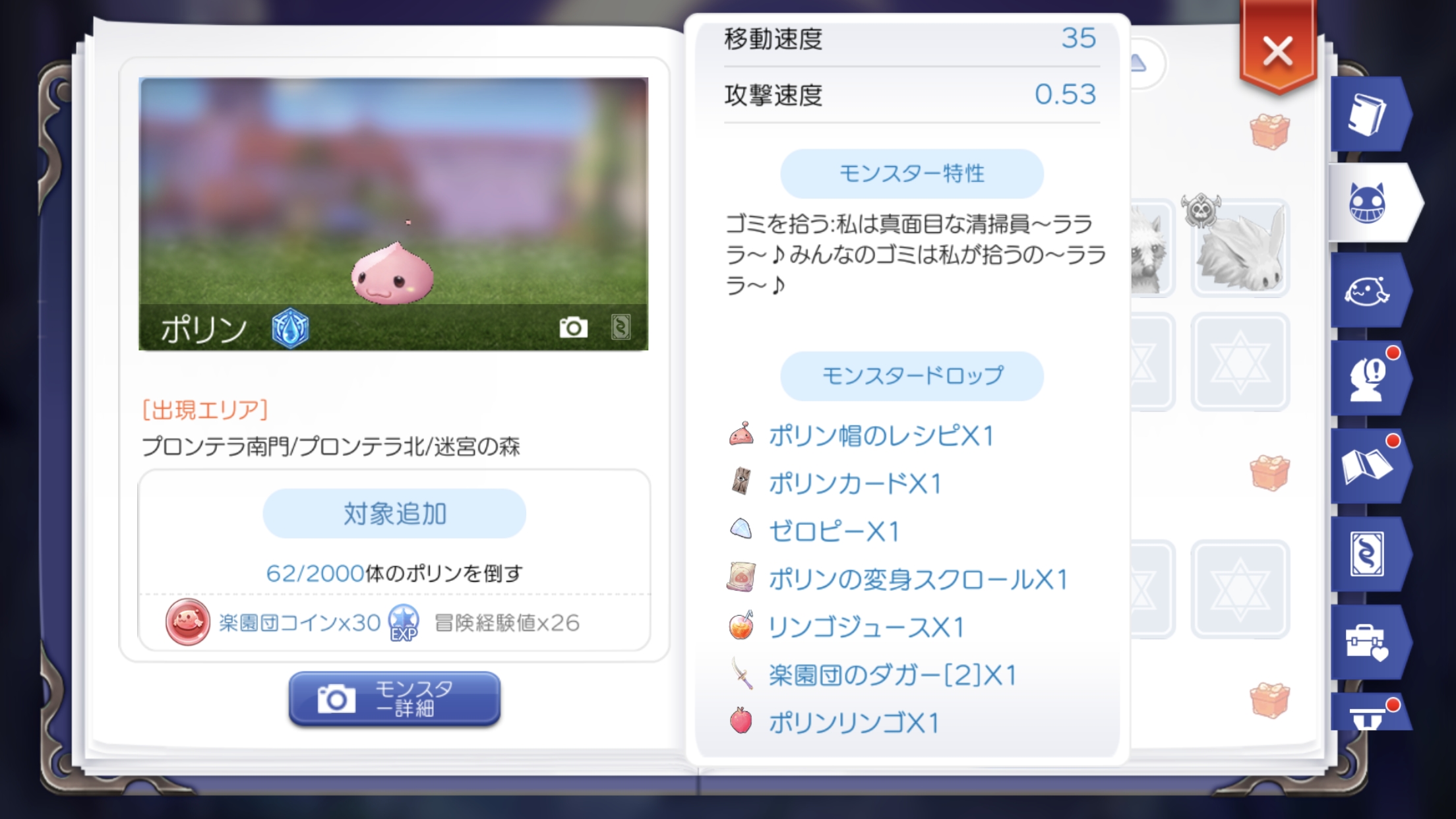Open the pet blob sidebar icon
The image size is (1456, 819).
tap(1368, 291)
